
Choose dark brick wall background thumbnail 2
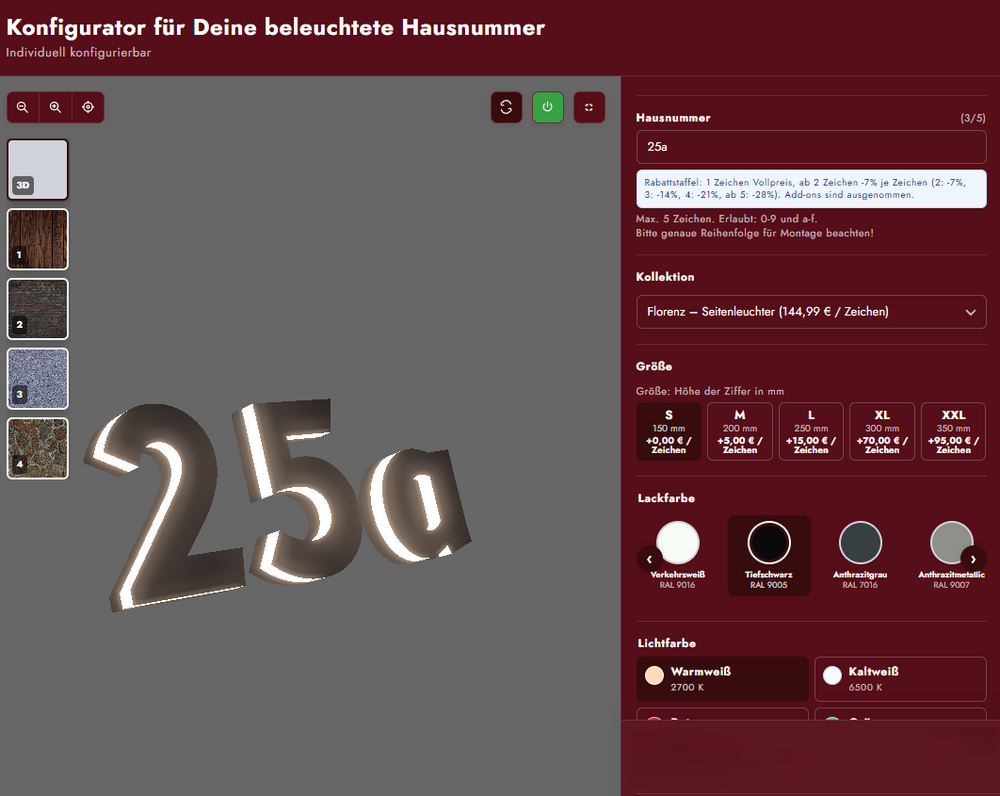(x=38, y=309)
